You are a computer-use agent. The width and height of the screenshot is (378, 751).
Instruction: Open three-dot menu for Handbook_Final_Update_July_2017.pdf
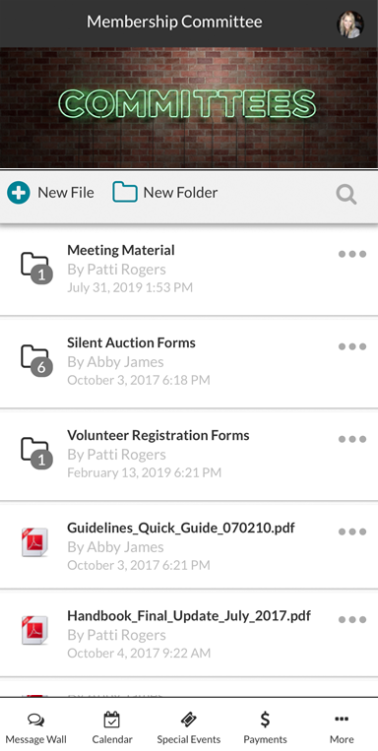[353, 620]
